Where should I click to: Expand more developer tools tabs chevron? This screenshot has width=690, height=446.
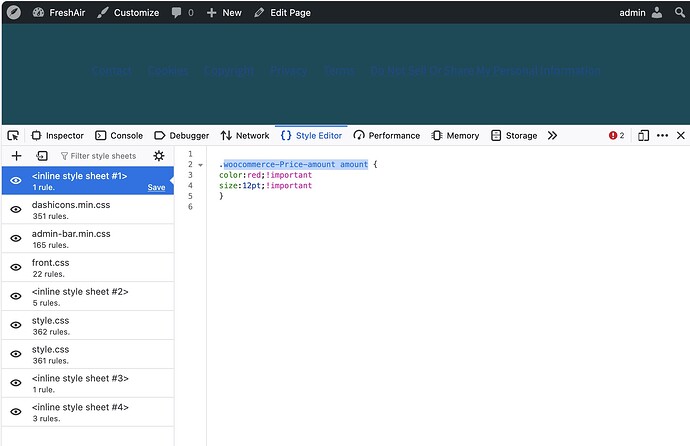(552, 135)
